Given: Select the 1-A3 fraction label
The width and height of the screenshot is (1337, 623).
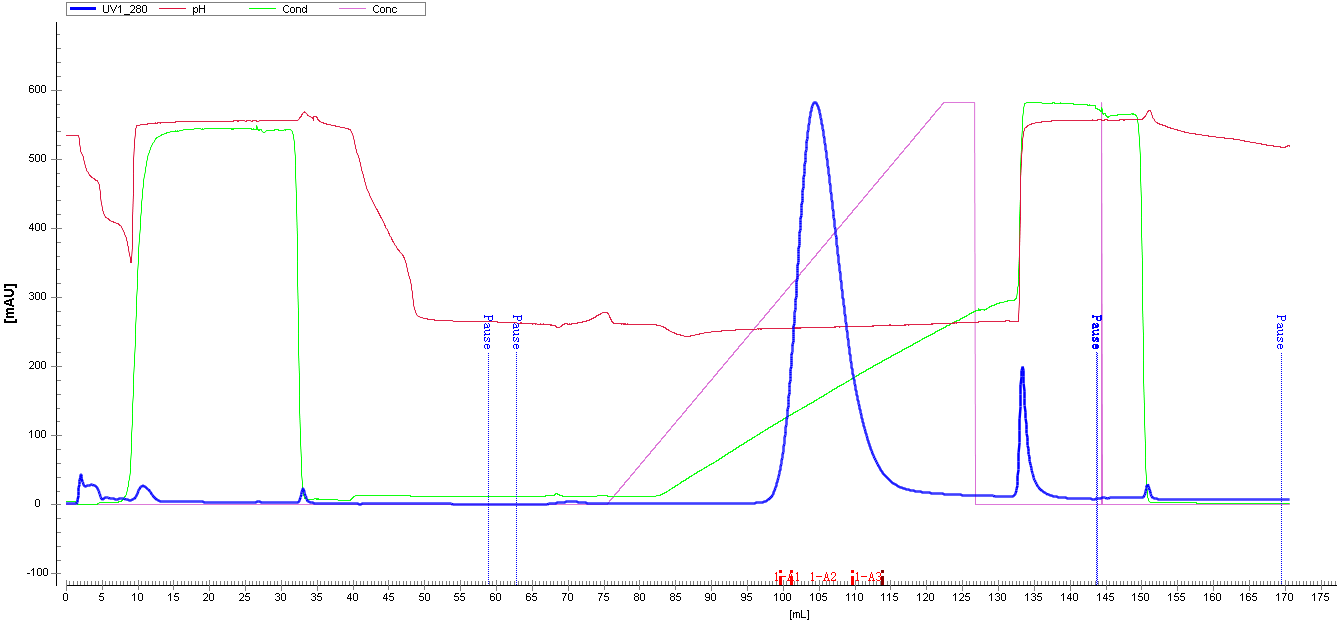Looking at the screenshot, I should coord(868,577).
